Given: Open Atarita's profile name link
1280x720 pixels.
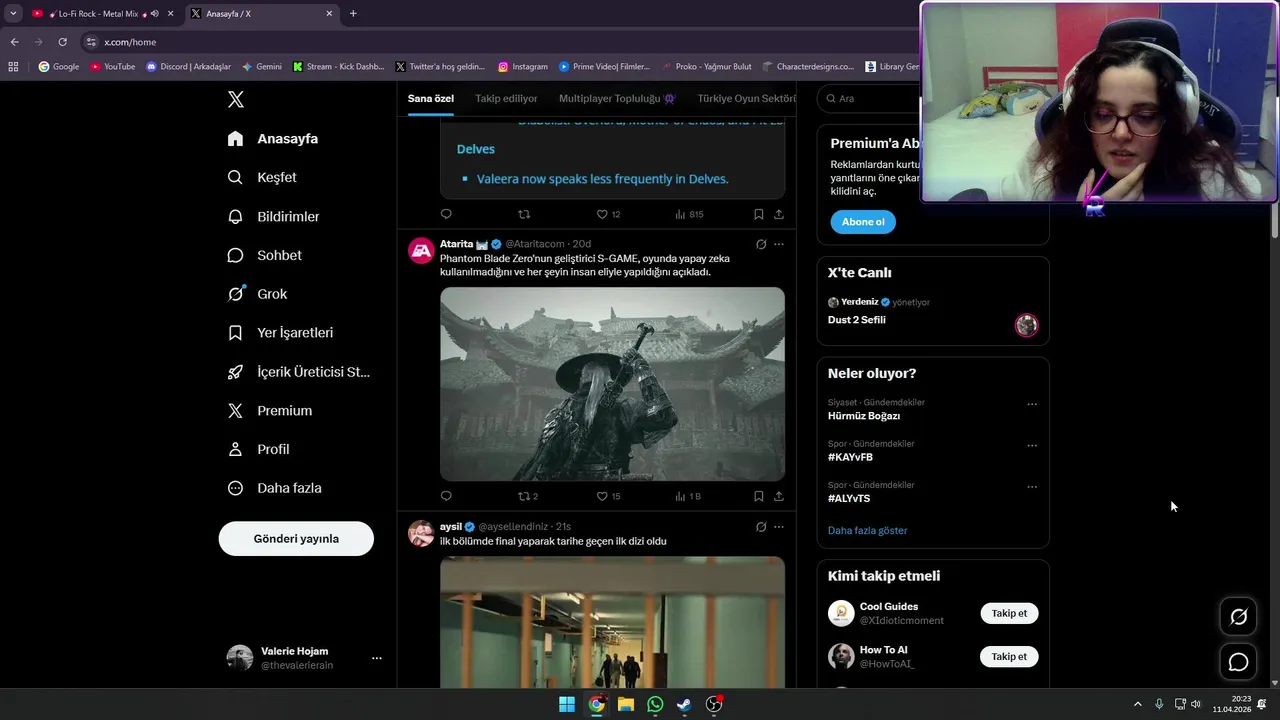Looking at the screenshot, I should (456, 244).
